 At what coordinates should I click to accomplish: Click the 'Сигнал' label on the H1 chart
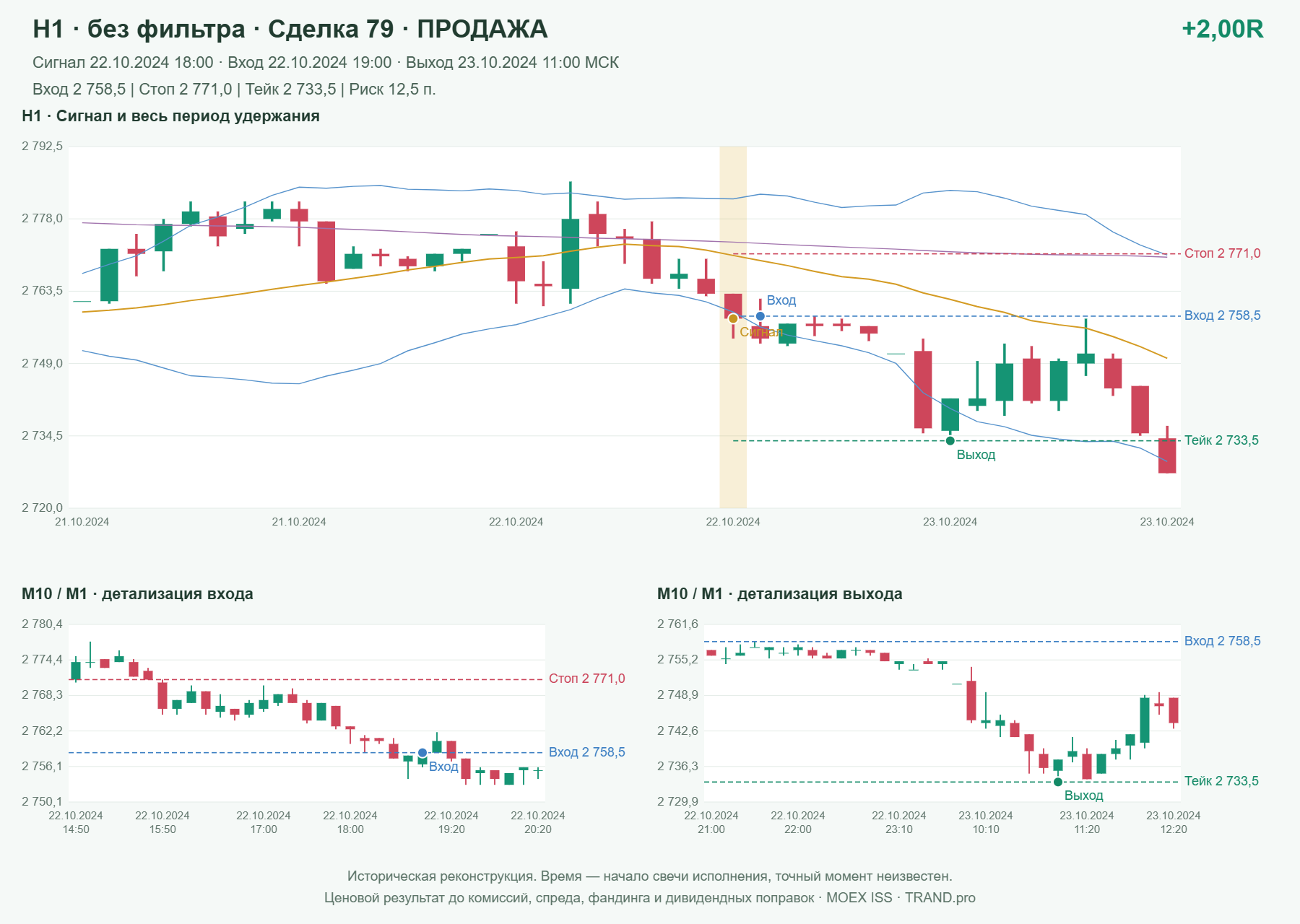click(761, 332)
